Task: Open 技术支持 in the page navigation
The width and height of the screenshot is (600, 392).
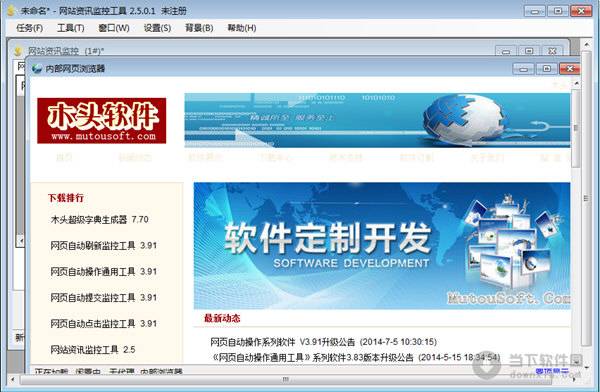Action: pos(346,157)
